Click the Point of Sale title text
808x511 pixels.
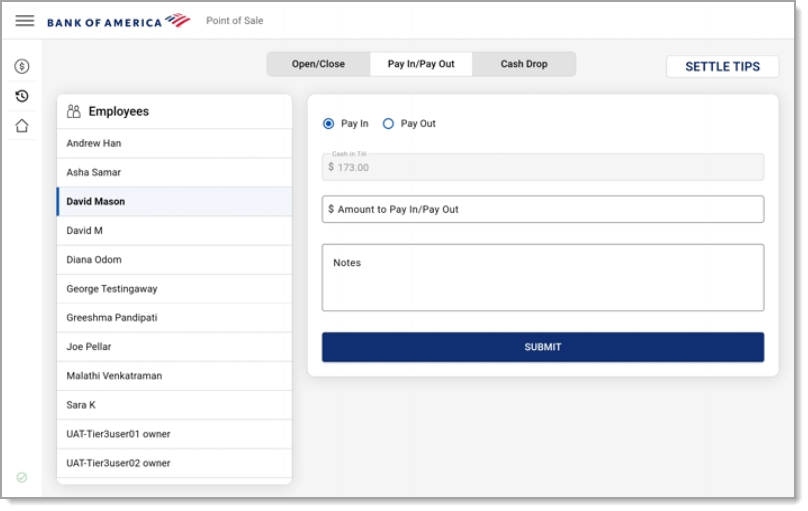point(234,21)
